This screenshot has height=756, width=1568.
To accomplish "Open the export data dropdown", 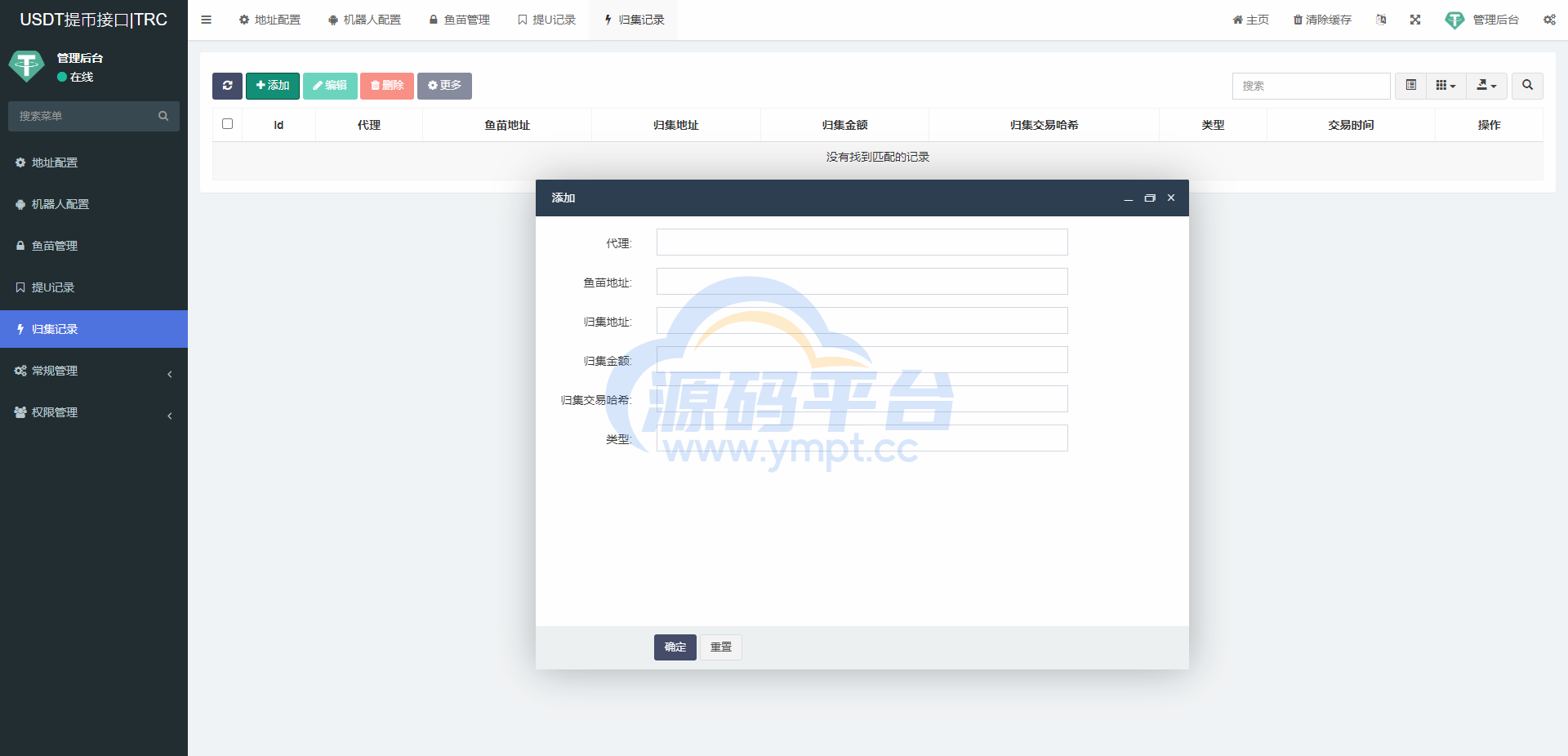I will (1486, 86).
